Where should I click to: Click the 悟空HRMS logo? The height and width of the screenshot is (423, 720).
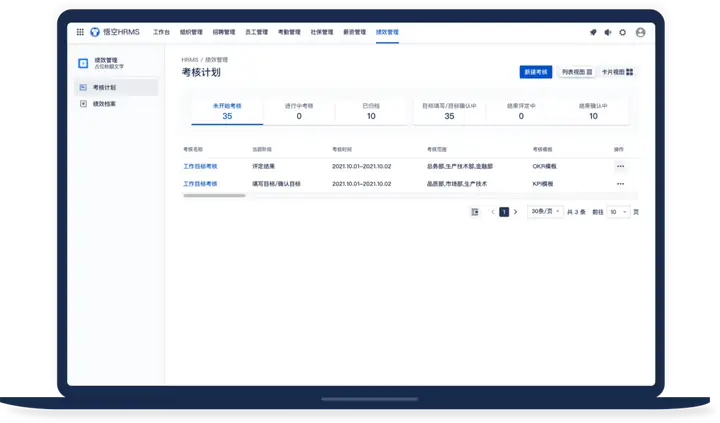(x=115, y=32)
